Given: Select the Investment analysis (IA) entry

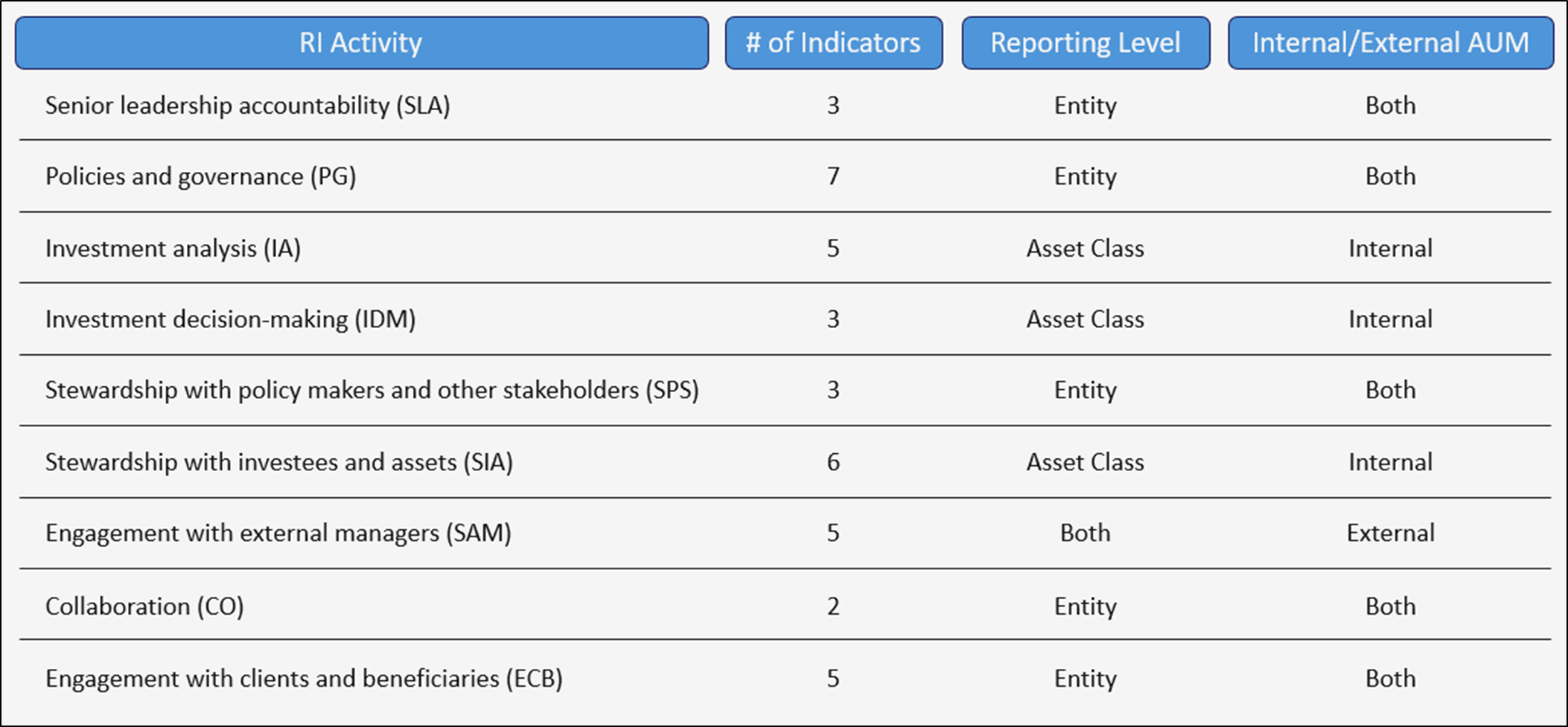Looking at the screenshot, I should (x=173, y=249).
